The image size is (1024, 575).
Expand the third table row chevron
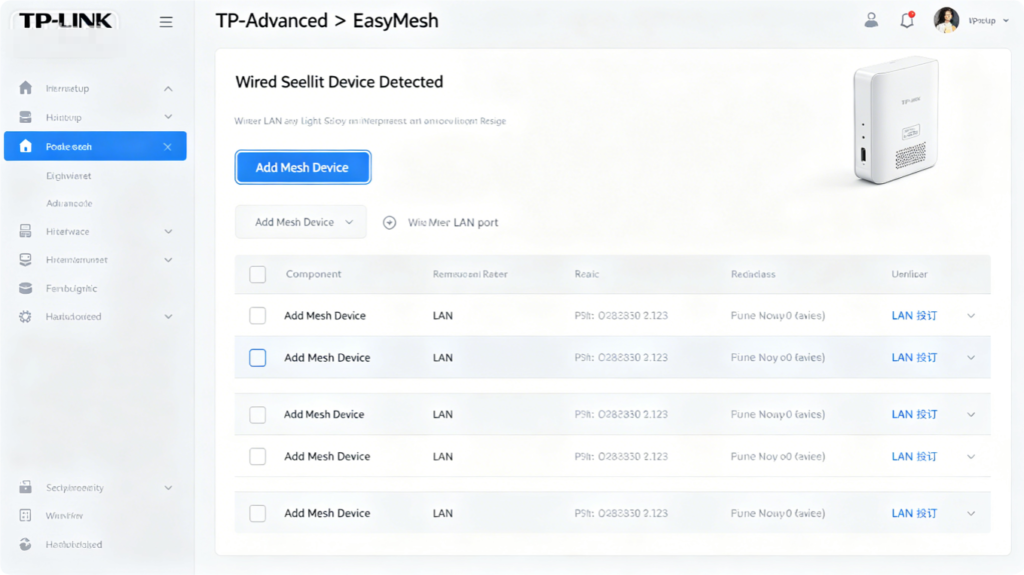click(971, 414)
